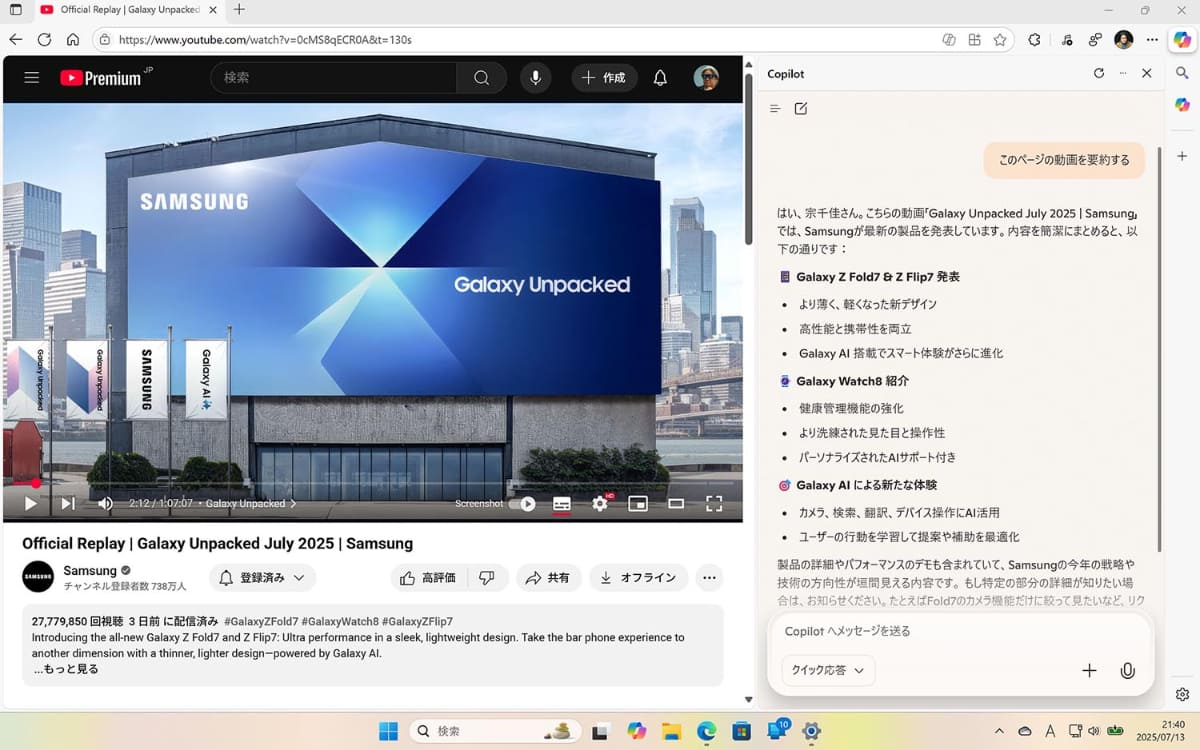Open the player settings gear
Screen dimensions: 1200x750
point(600,504)
